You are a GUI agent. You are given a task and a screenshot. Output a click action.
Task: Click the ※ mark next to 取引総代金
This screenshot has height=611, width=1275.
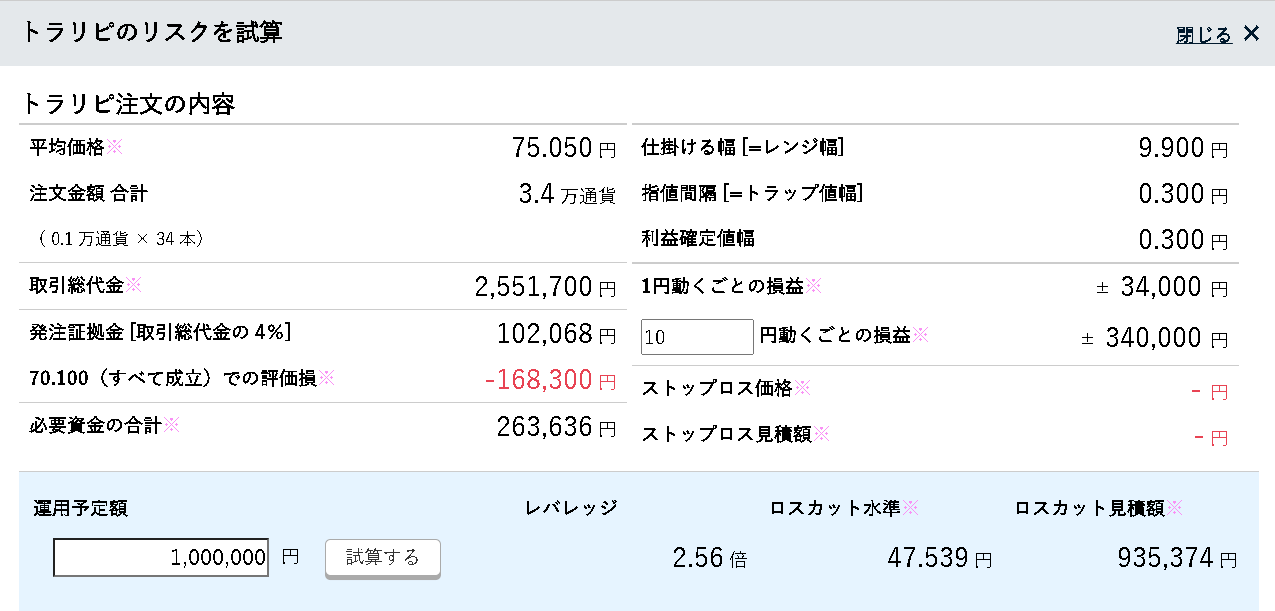(x=133, y=285)
